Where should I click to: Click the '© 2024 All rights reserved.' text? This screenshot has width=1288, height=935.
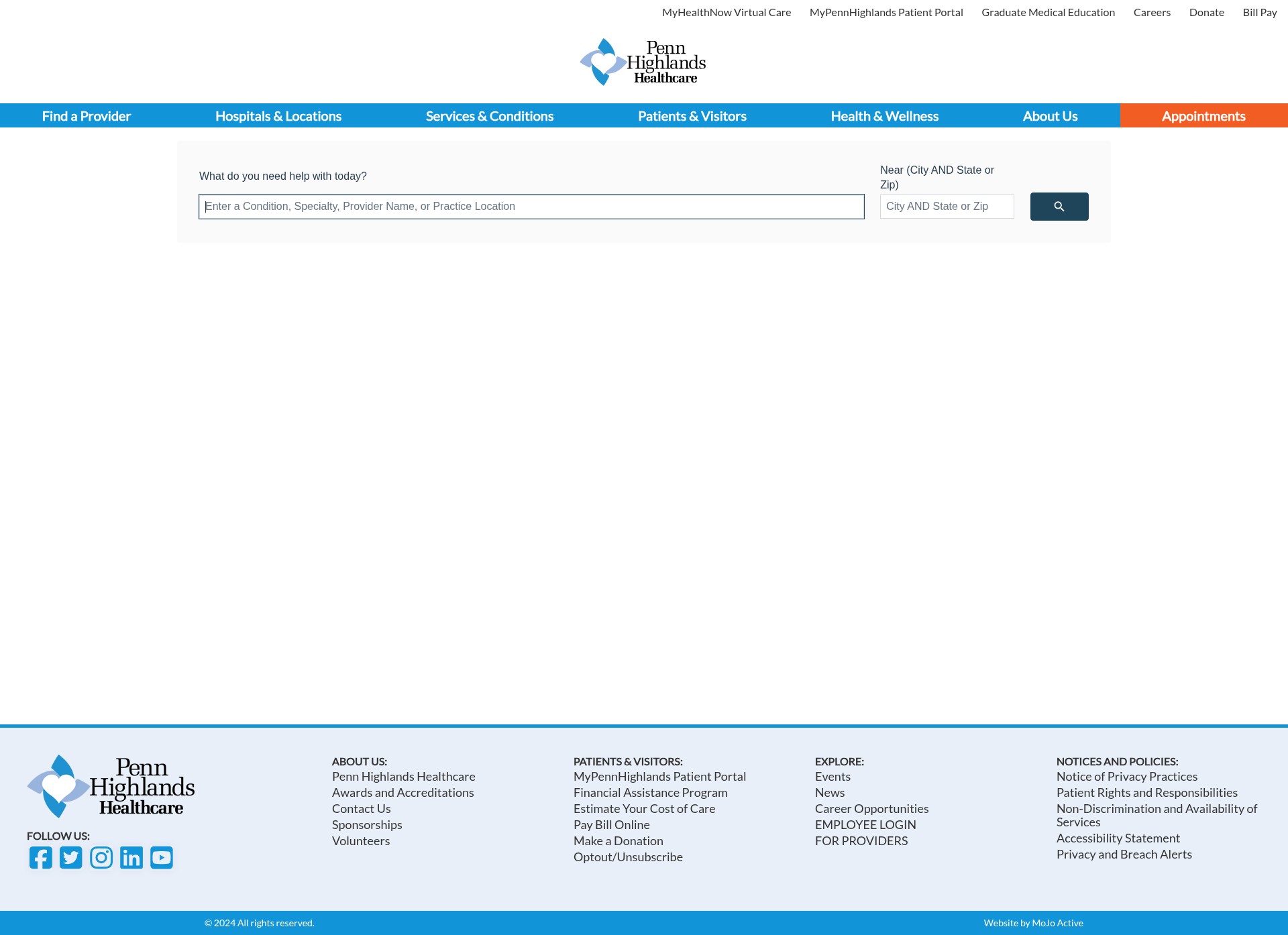click(x=260, y=923)
